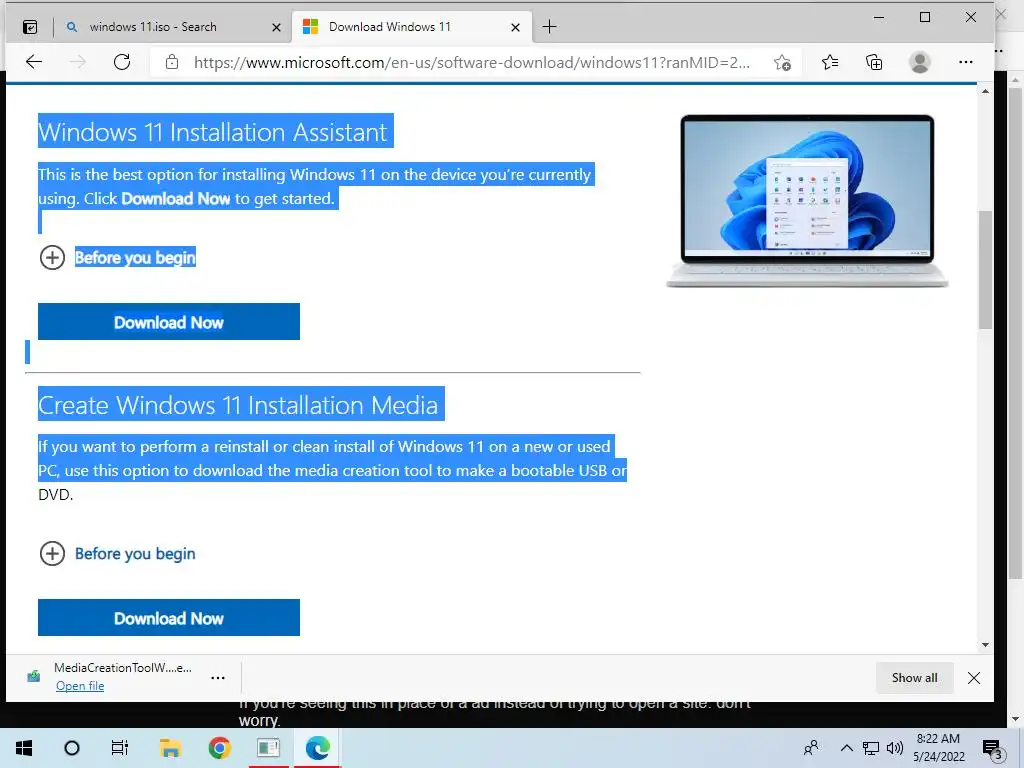Click the microsoft.com address bar URL
This screenshot has width=1024, height=768.
click(472, 63)
